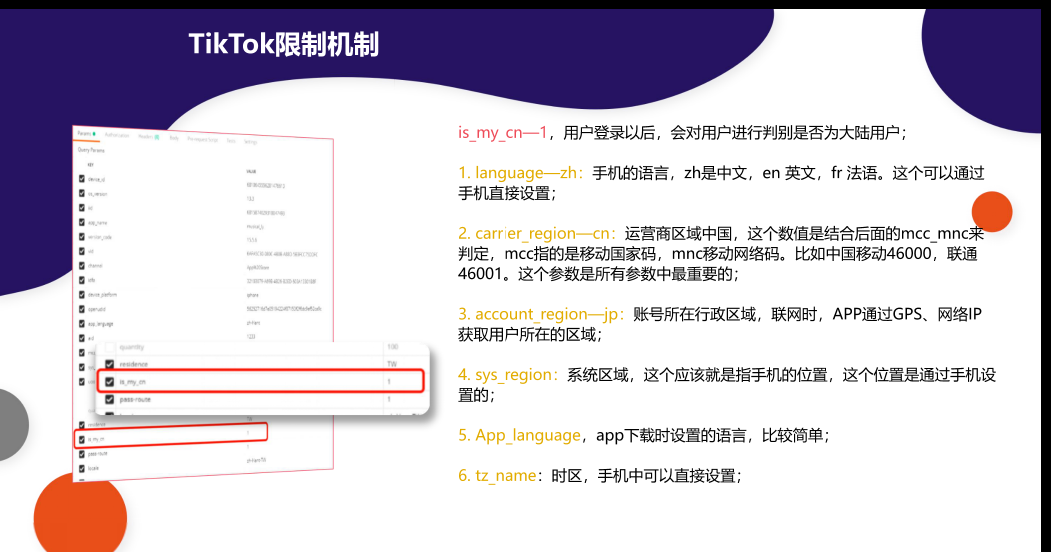This screenshot has width=1051, height=552.
Task: Uncheck is_my_cn checkbox in the magnified callout
Action: [x=110, y=382]
